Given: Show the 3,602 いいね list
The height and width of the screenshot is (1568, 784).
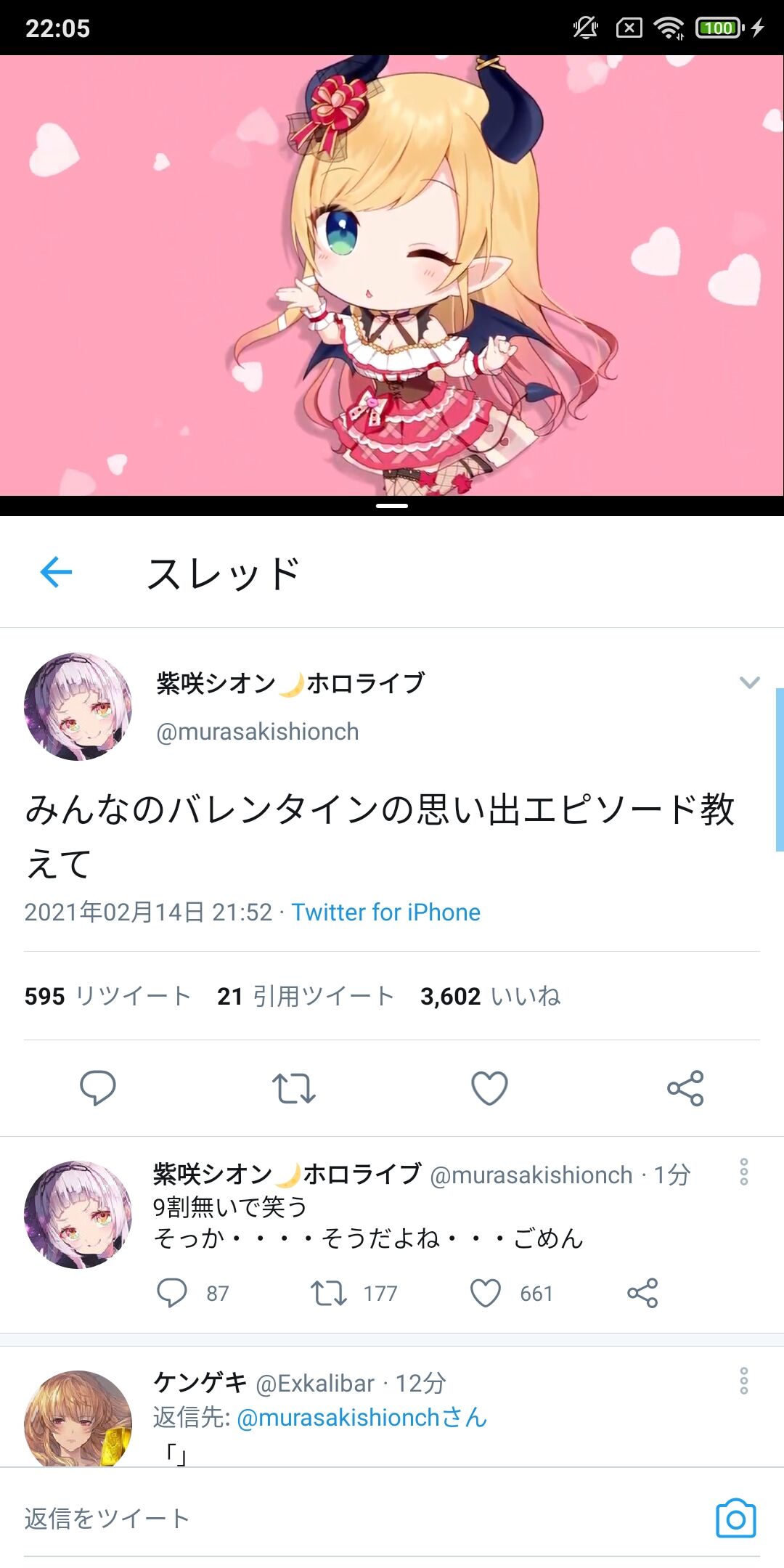Looking at the screenshot, I should [x=491, y=996].
